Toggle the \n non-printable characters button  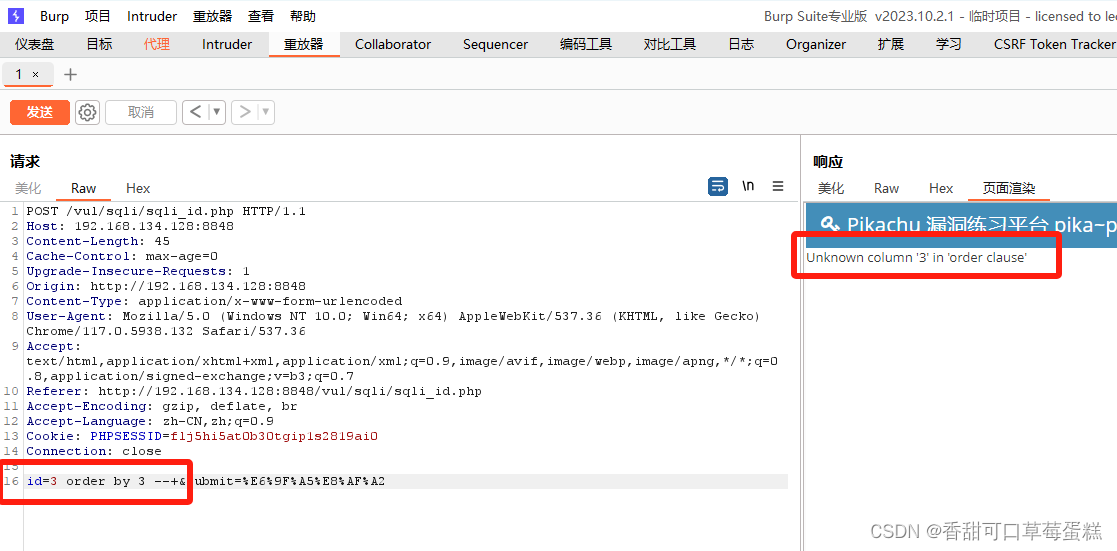[x=748, y=186]
